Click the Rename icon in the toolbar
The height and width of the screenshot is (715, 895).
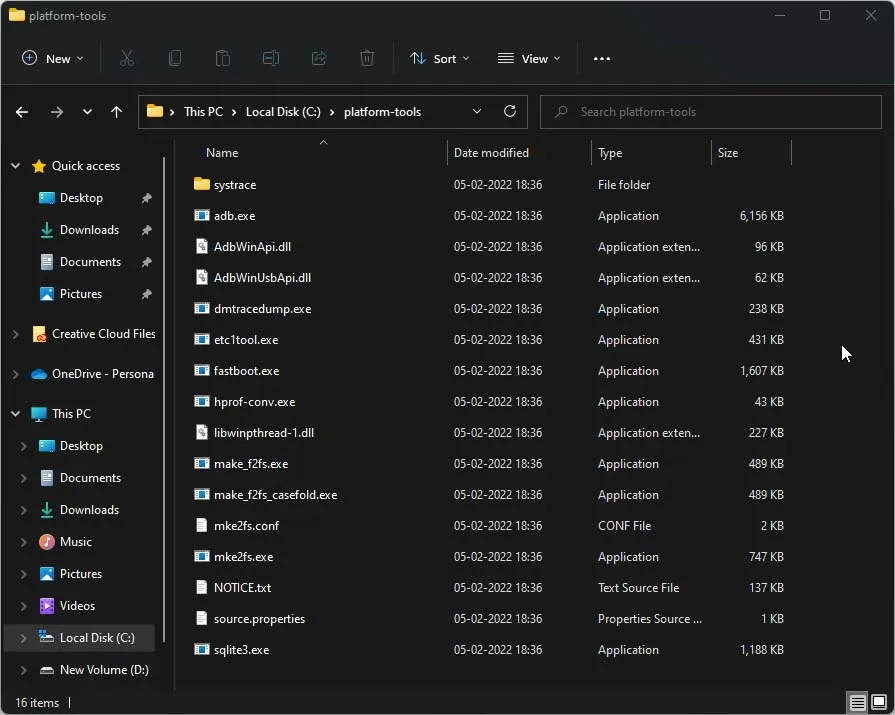(271, 58)
